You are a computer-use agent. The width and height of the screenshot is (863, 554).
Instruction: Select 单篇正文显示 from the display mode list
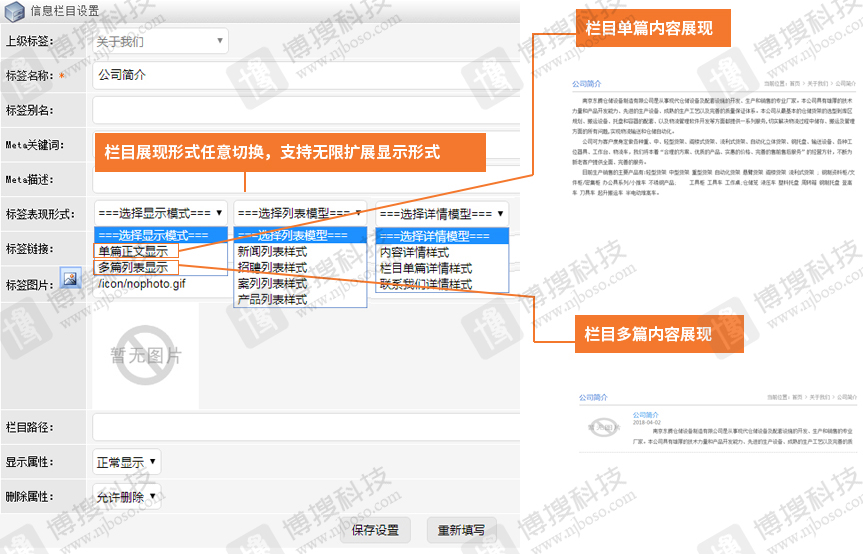point(134,252)
